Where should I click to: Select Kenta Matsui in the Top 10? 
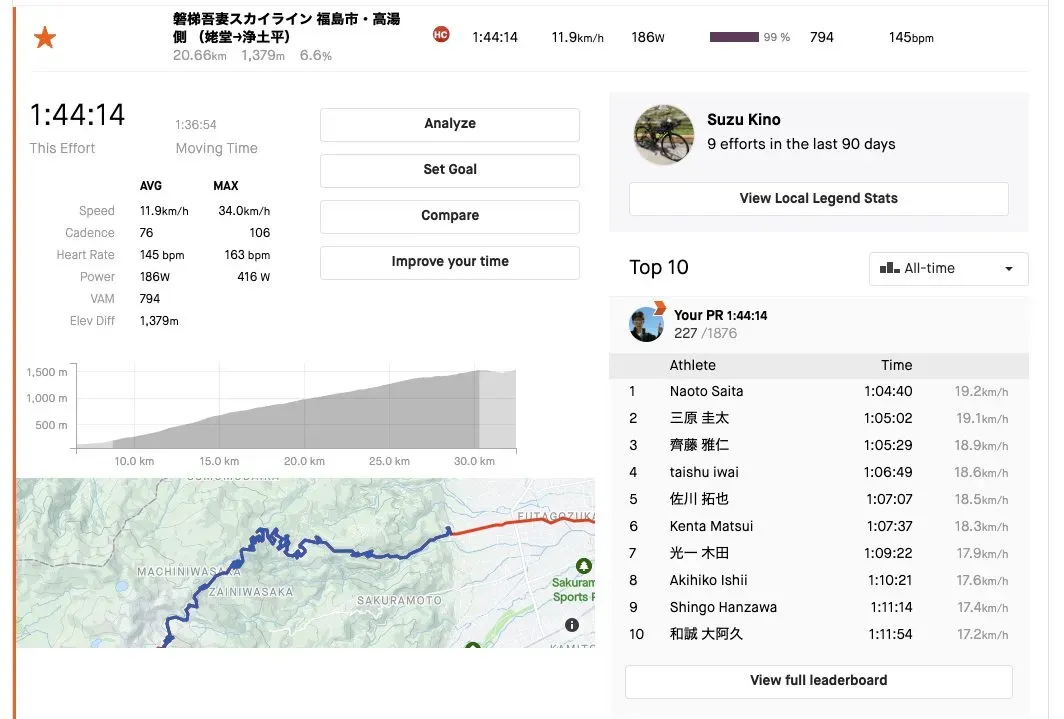click(711, 526)
